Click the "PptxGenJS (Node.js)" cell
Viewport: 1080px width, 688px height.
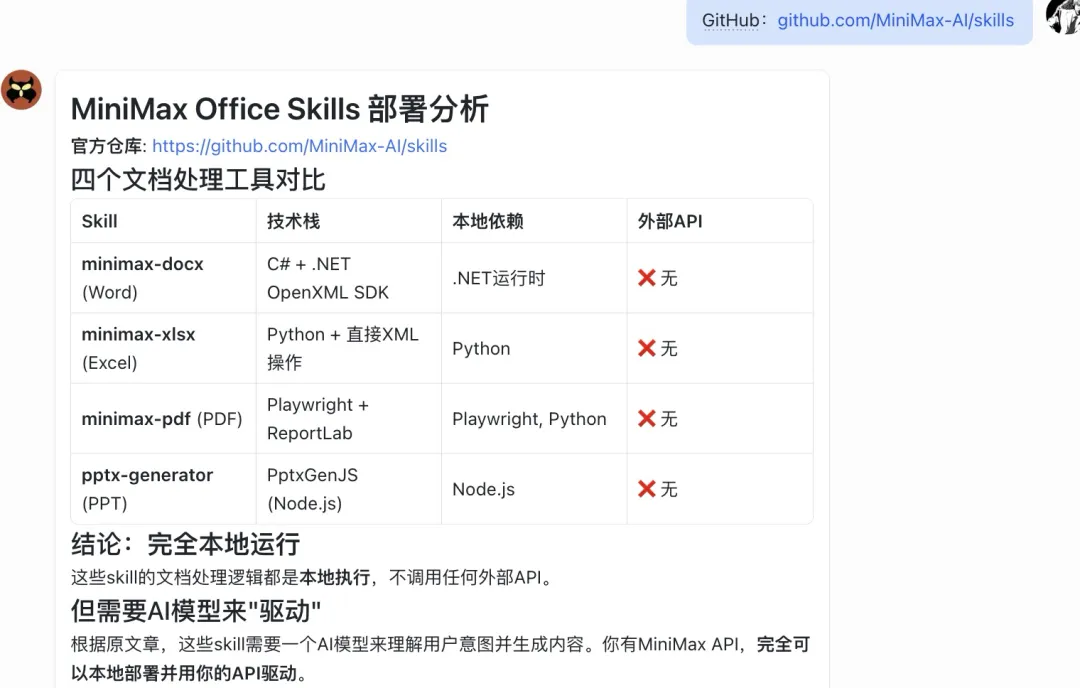point(349,489)
